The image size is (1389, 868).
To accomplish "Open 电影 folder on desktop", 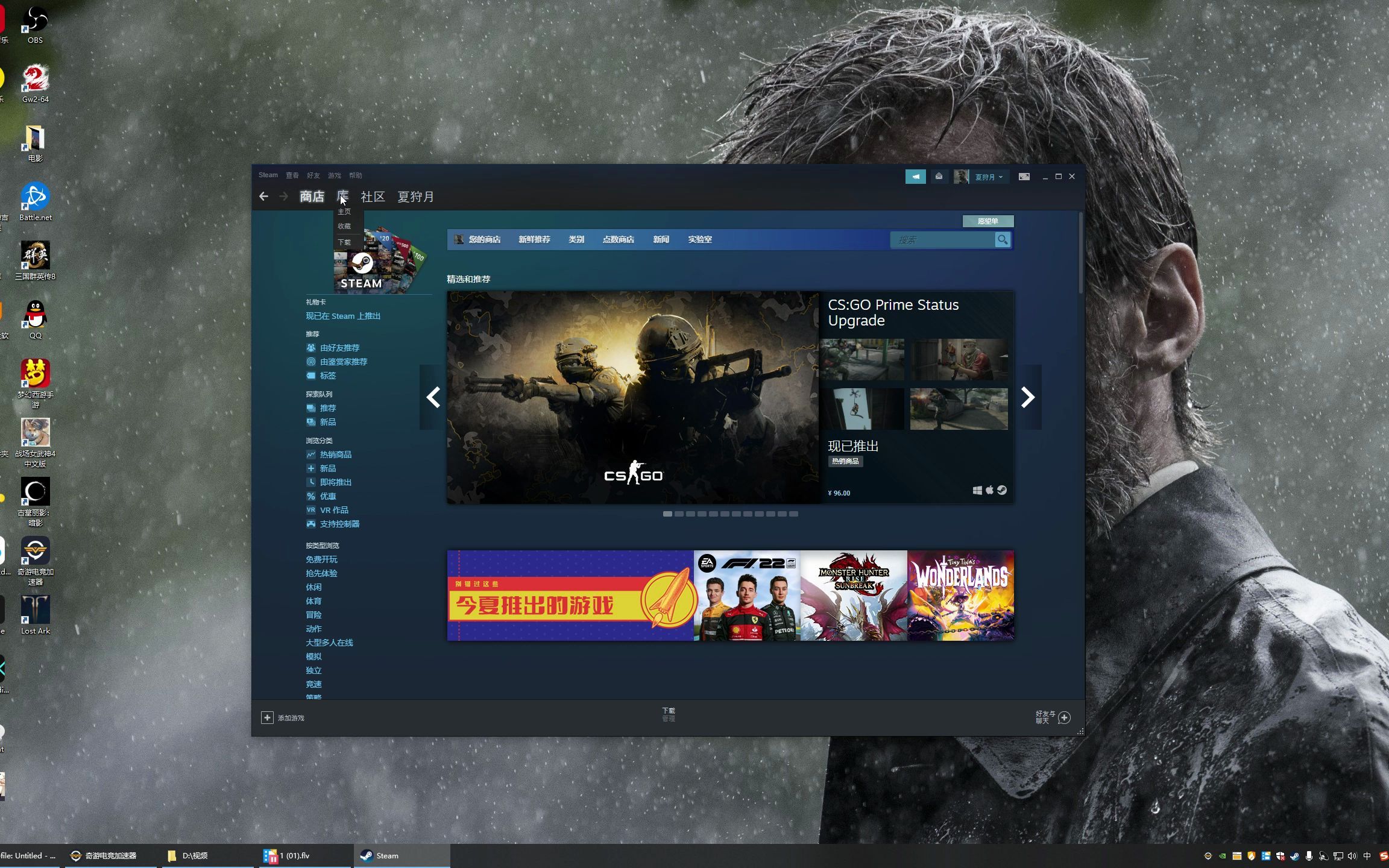I will coord(35,143).
